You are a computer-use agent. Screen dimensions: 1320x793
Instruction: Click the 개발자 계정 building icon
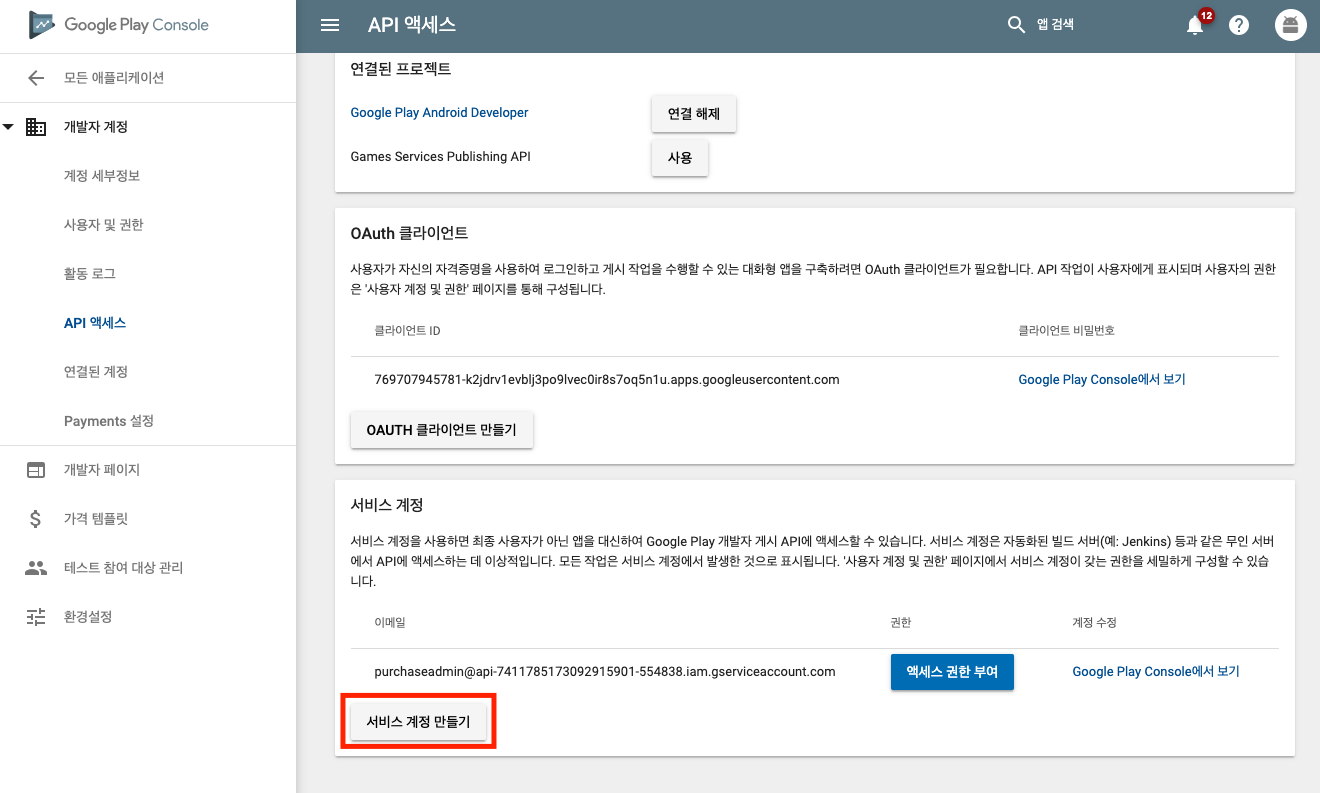[x=36, y=127]
